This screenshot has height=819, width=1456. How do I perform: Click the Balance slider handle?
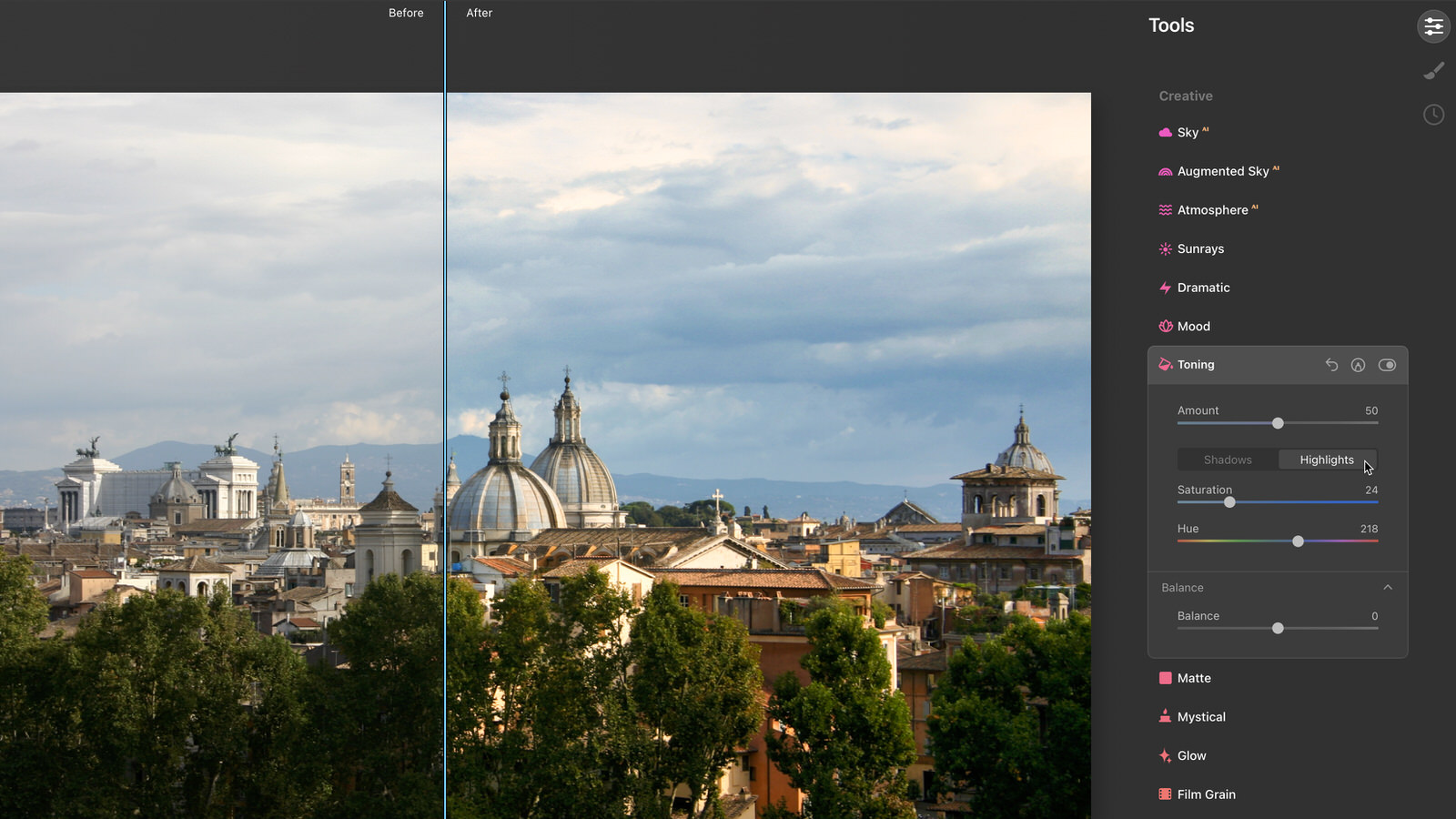tap(1278, 628)
